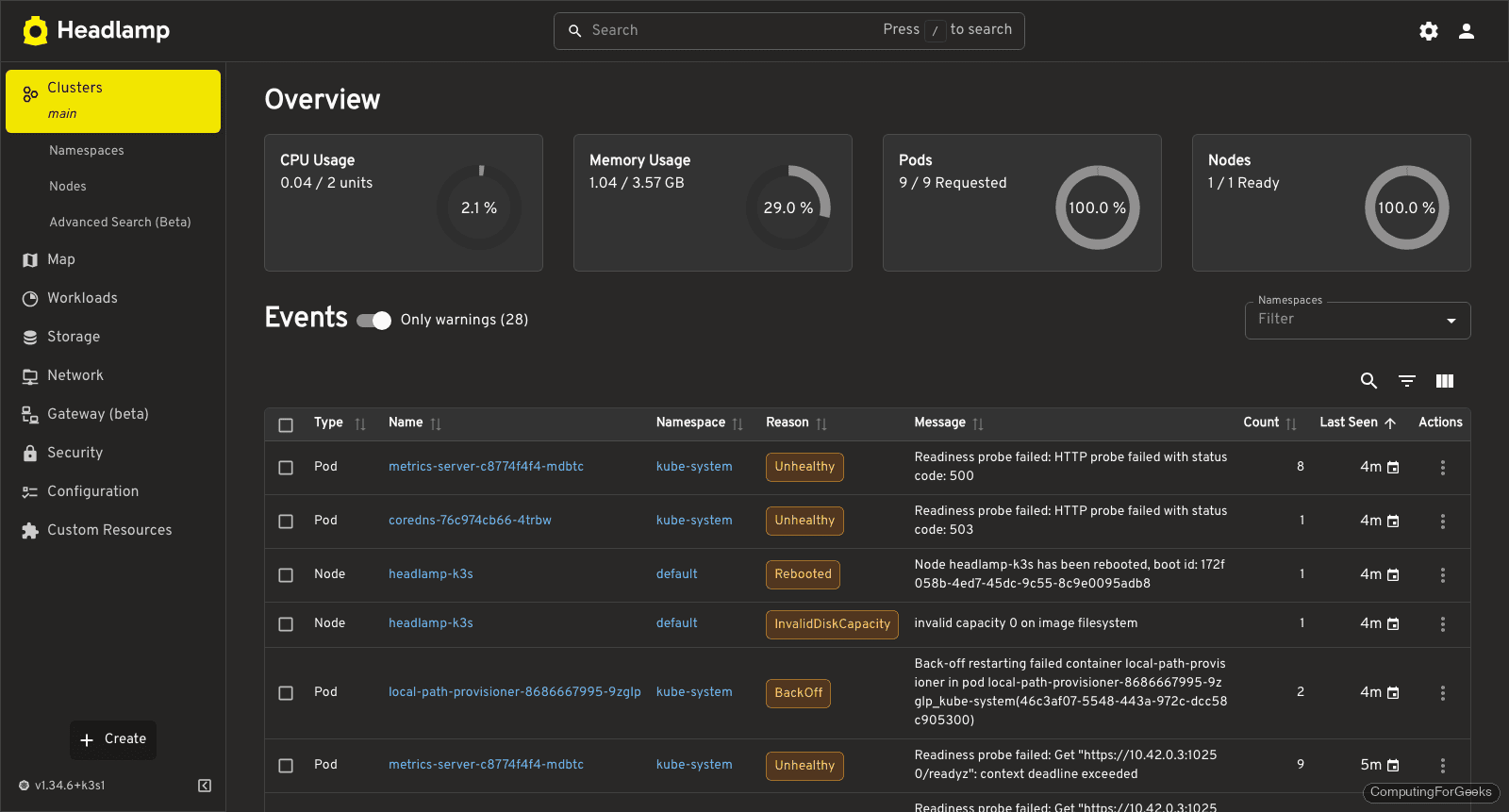Check the first metrics-server-c8774f4f4-mdbtc row checkbox
Screen dimensions: 1509x812
point(286,468)
